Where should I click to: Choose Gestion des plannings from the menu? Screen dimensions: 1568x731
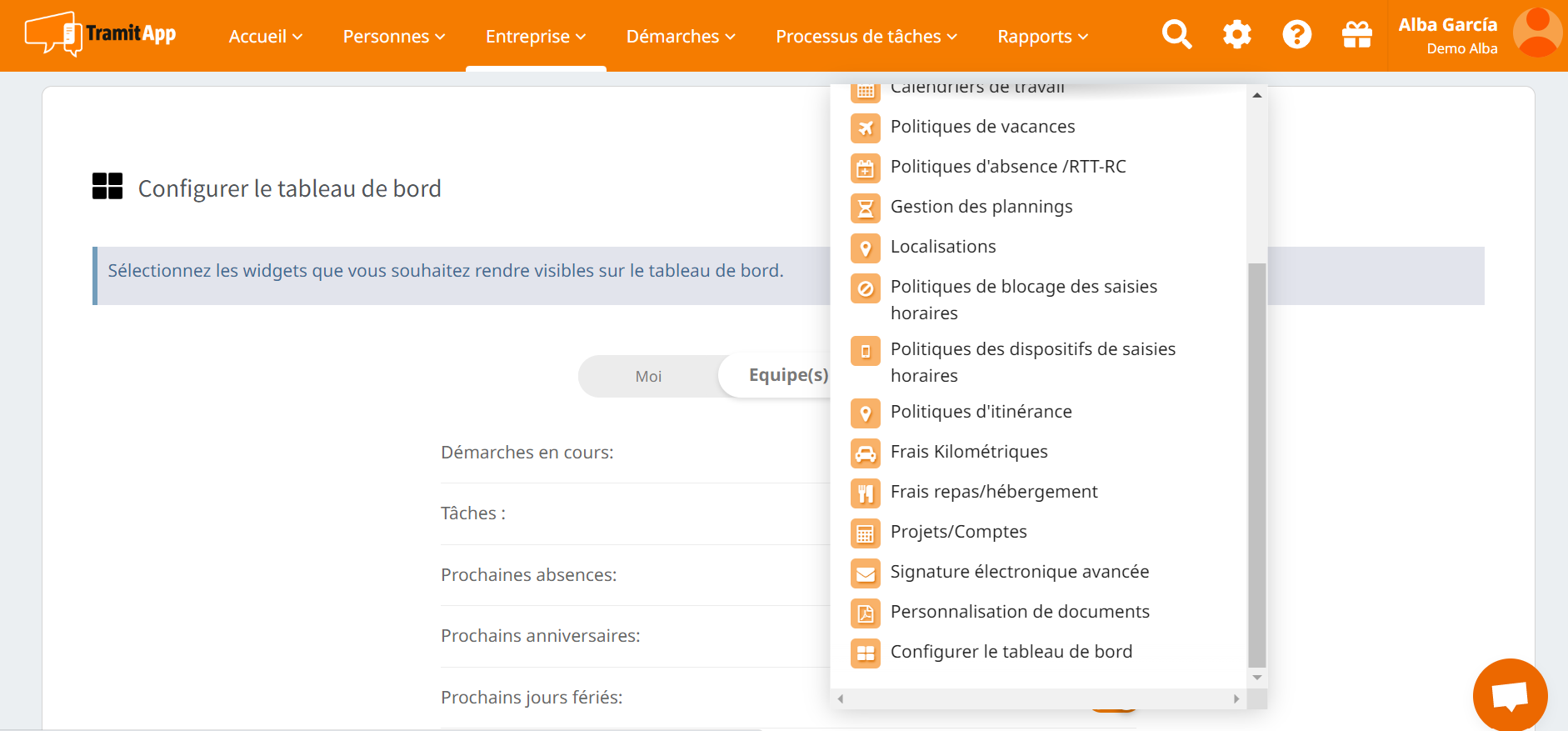(981, 207)
